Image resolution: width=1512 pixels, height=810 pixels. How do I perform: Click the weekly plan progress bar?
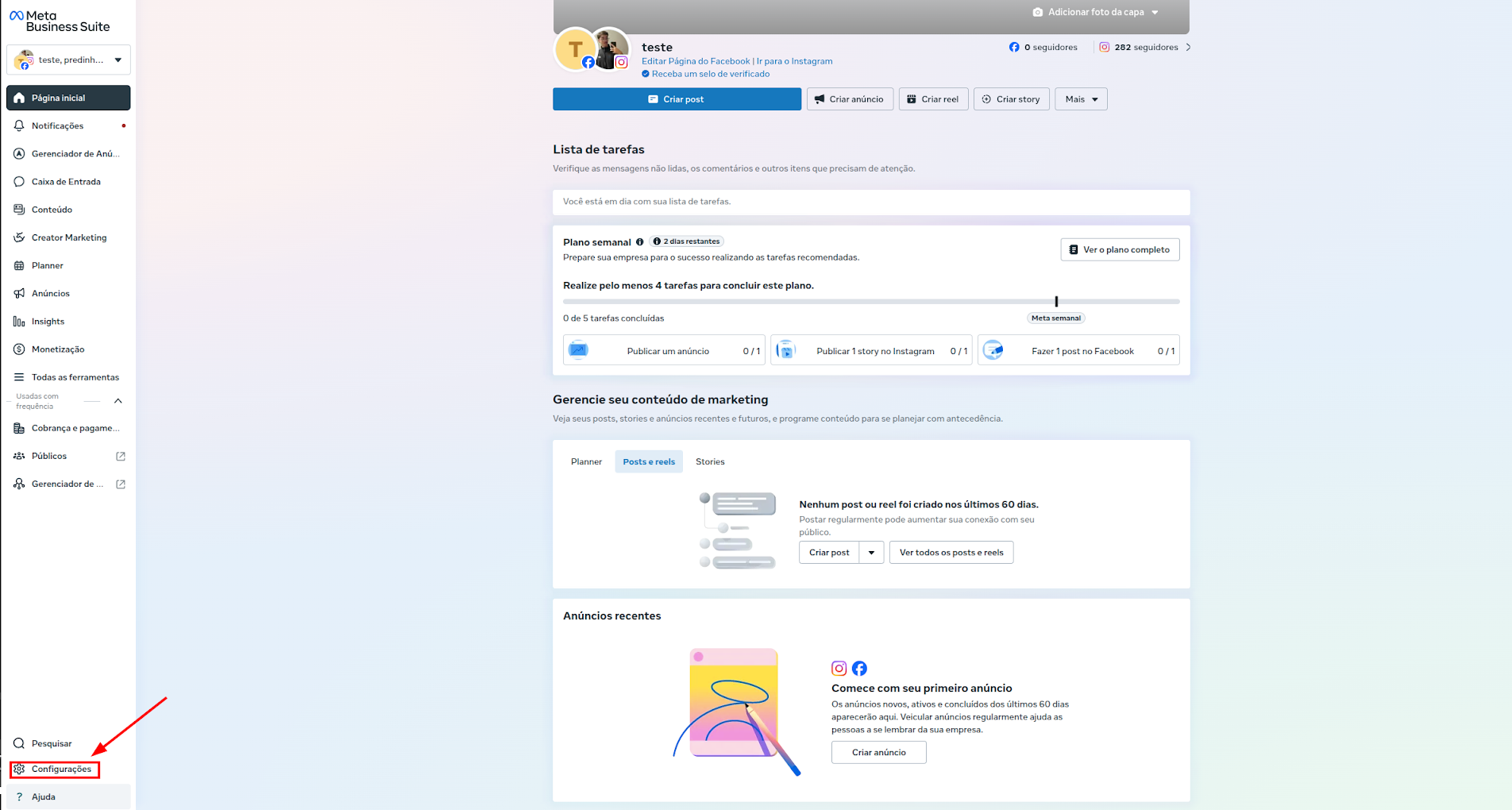point(871,302)
